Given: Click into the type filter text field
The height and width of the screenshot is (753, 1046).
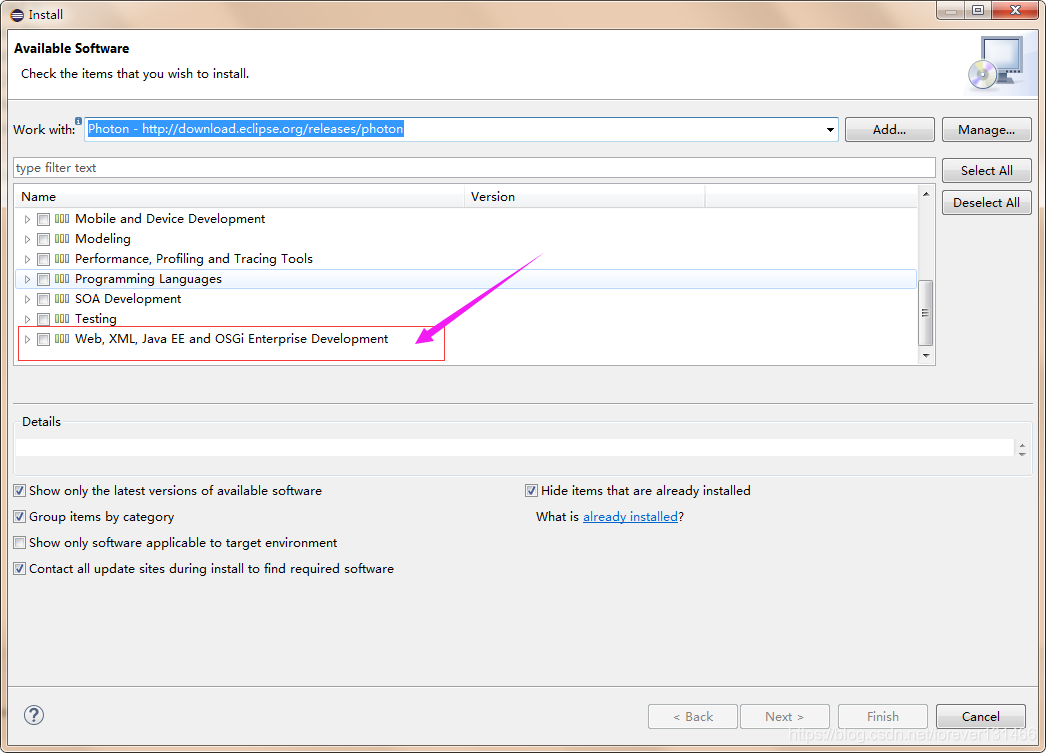Looking at the screenshot, I should click(x=474, y=168).
